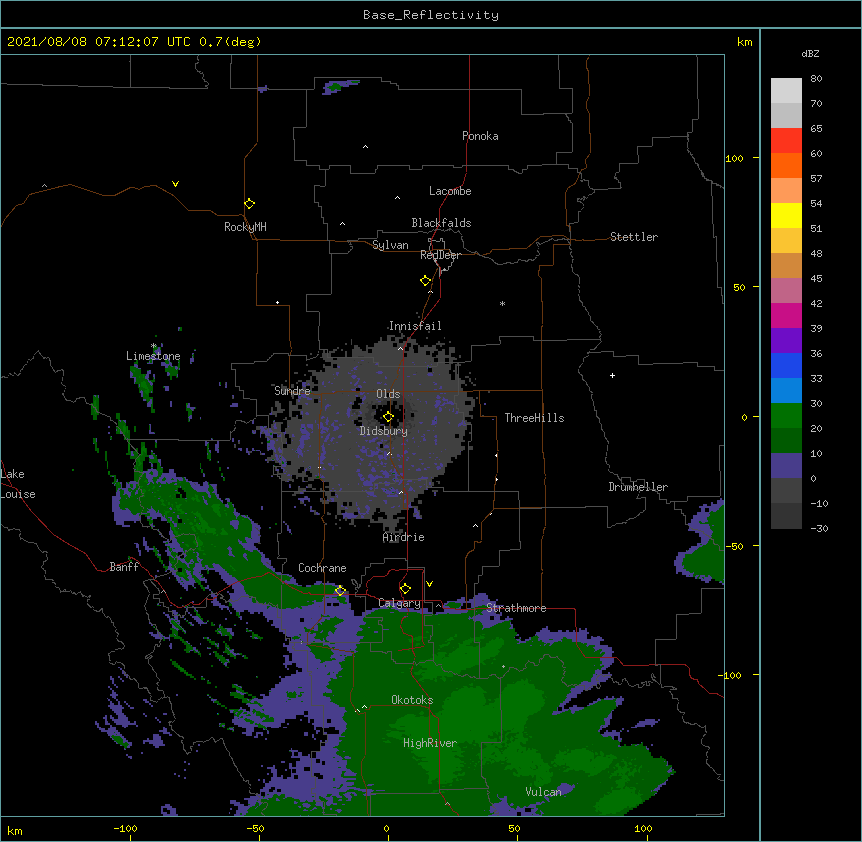Screen dimensions: 862x842
Task: Click the -100 tick on right axis
Action: click(x=731, y=675)
